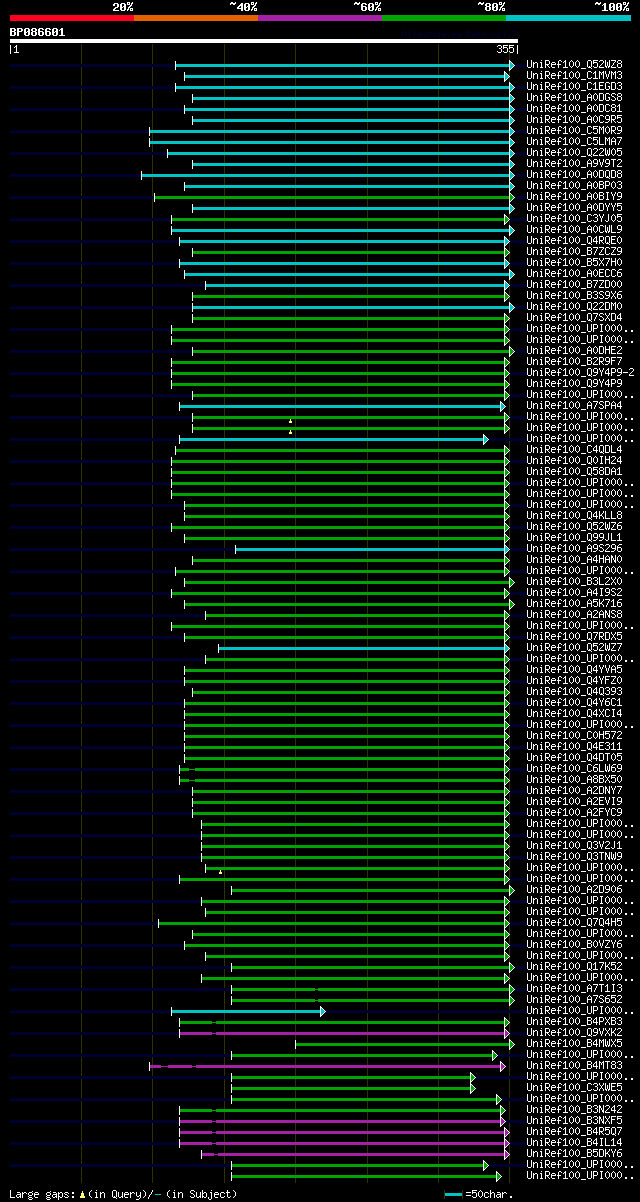The height and width of the screenshot is (1202, 640).
Task: Select the UniRef100_Q4KLL8 label
Action: pyautogui.click(x=574, y=515)
